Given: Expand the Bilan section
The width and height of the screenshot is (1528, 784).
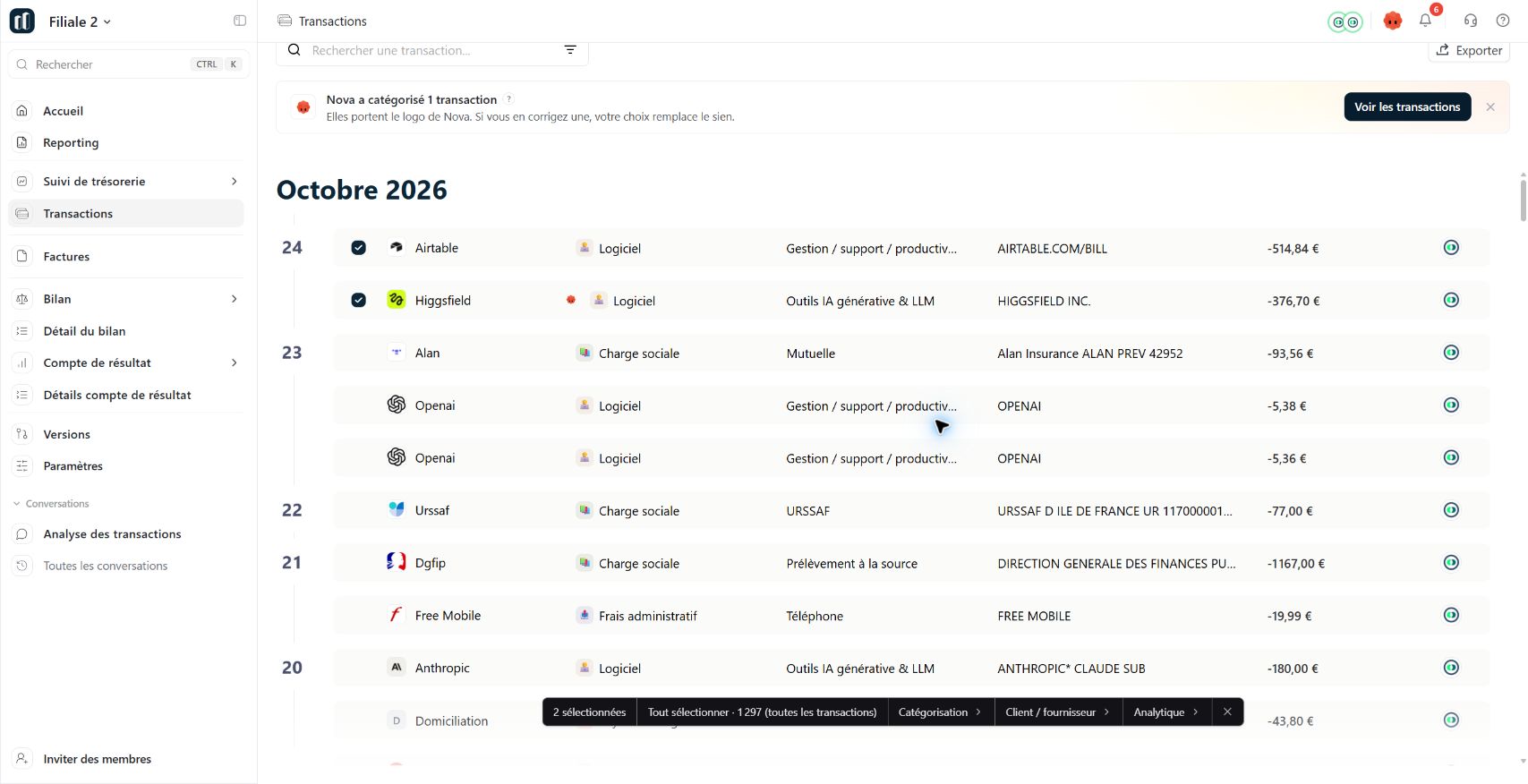Looking at the screenshot, I should point(235,299).
